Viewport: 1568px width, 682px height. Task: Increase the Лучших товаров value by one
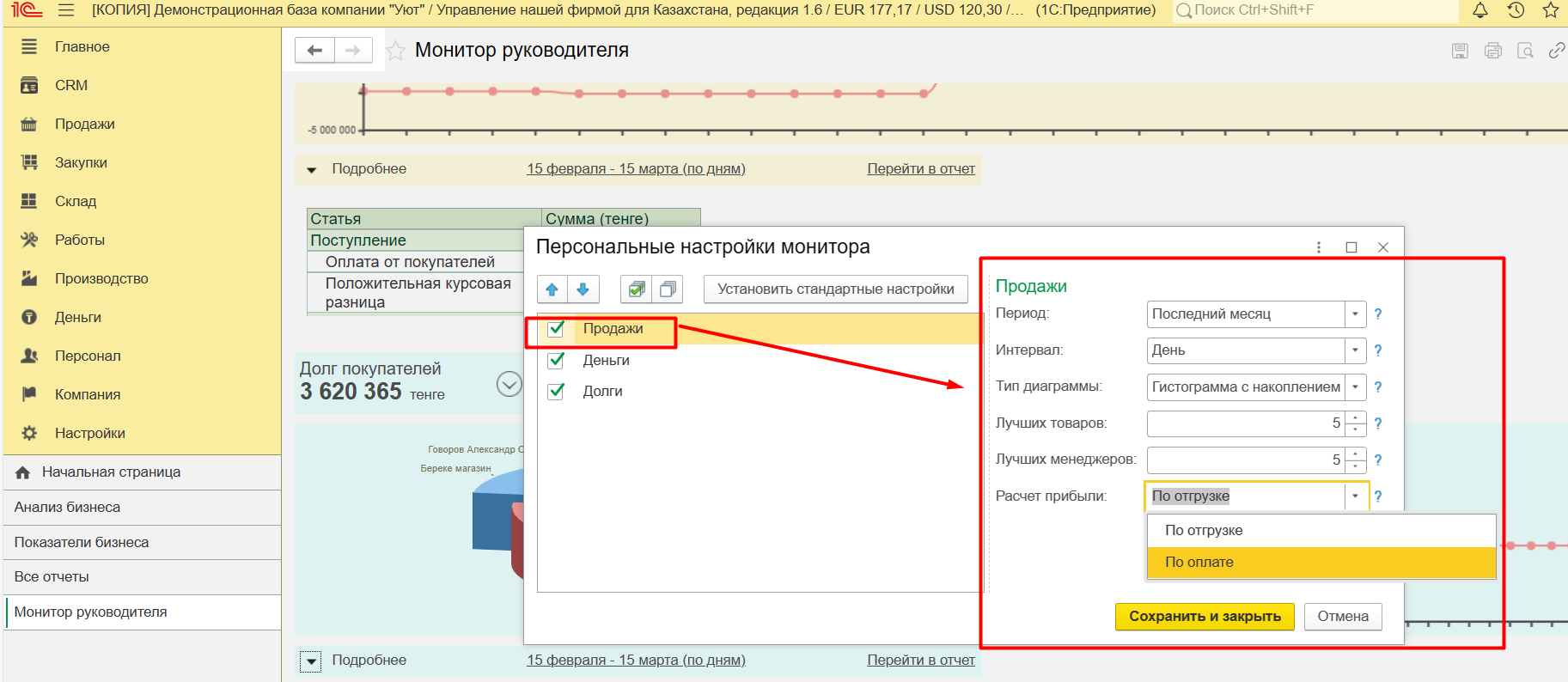[x=1356, y=417]
